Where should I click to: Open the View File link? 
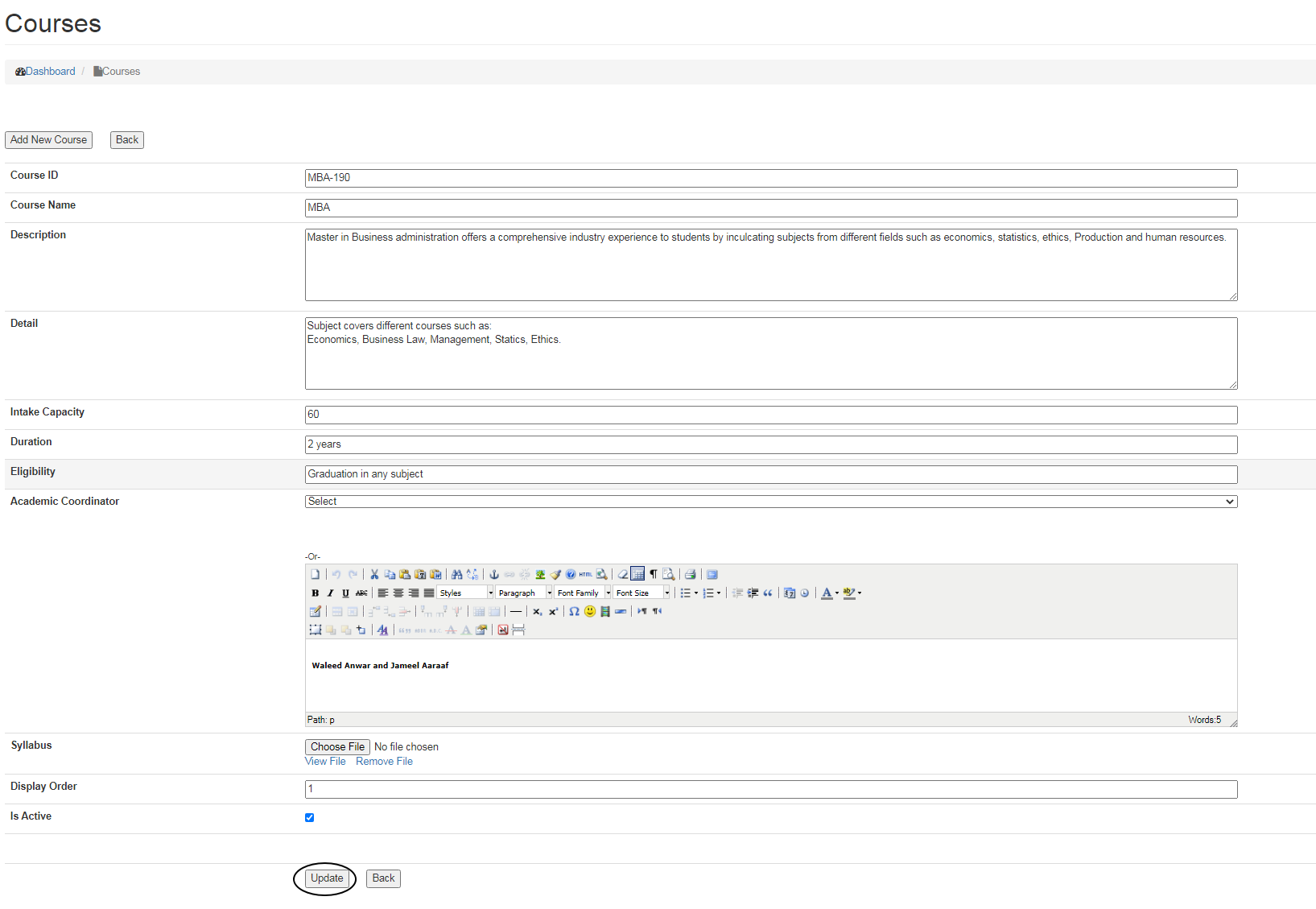click(x=325, y=762)
